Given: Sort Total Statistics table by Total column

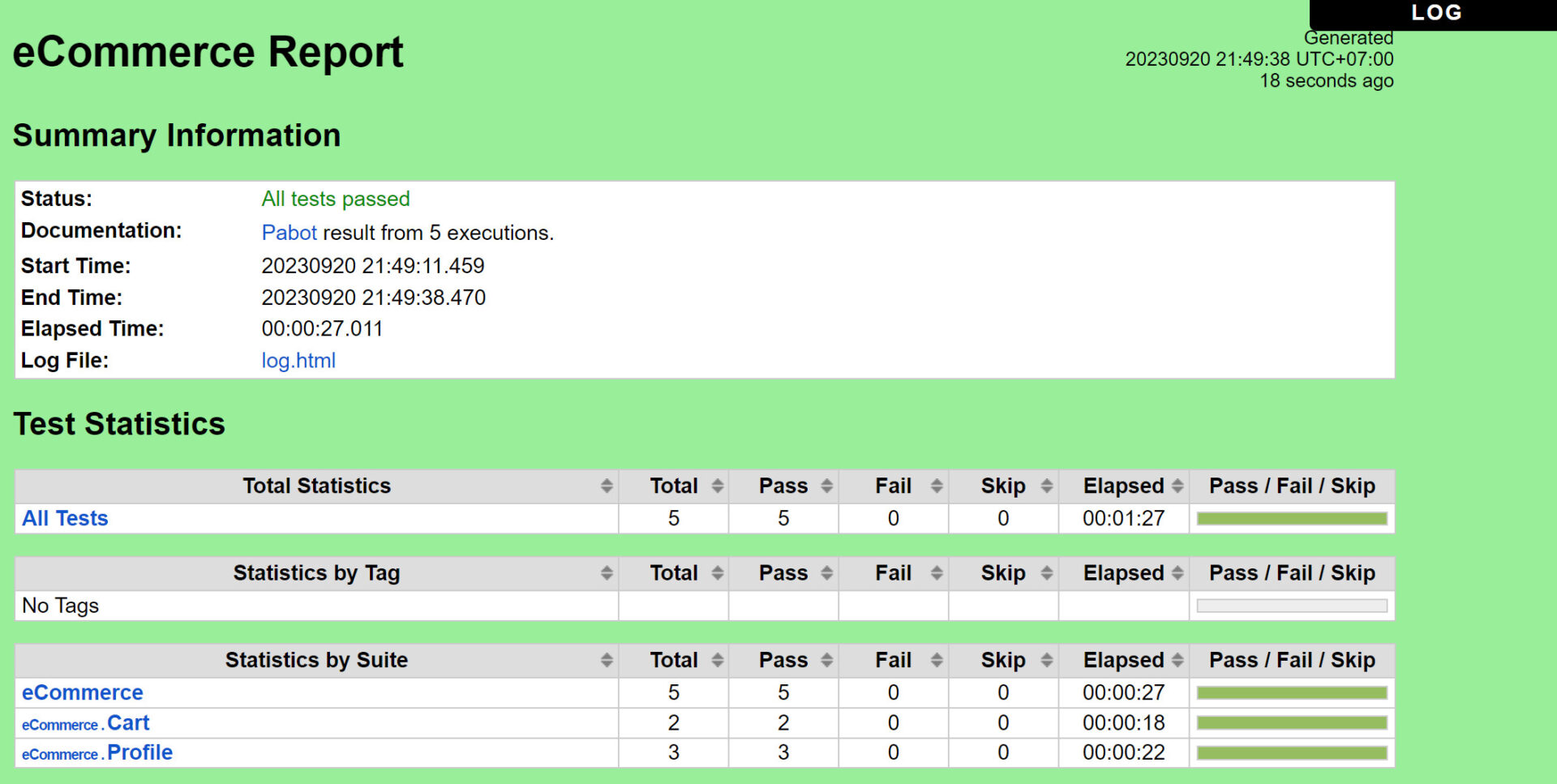Looking at the screenshot, I should point(717,486).
